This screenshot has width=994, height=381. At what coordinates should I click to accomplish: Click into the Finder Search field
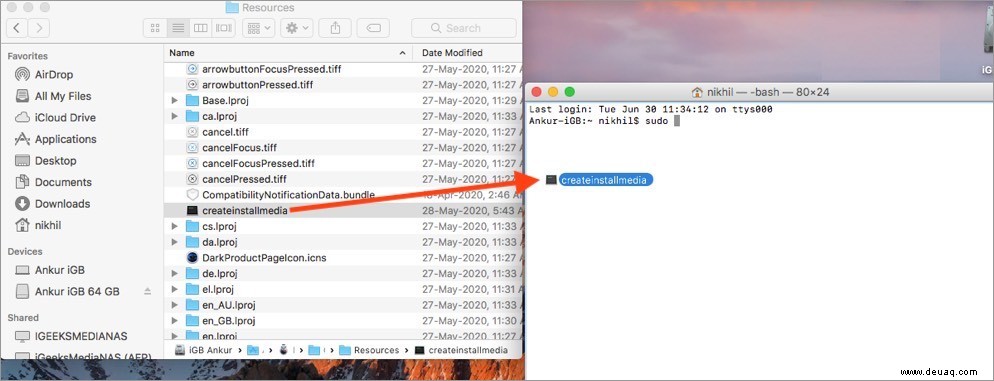click(x=463, y=28)
